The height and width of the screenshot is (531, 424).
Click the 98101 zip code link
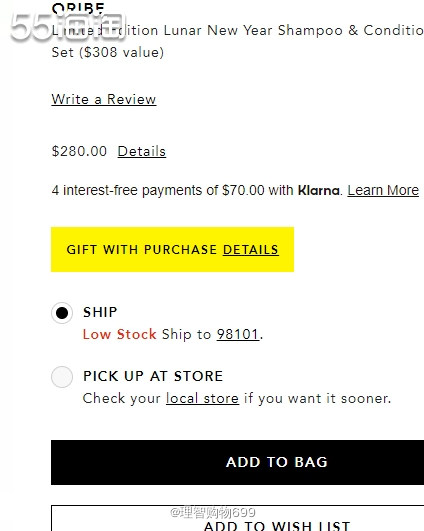tap(238, 334)
